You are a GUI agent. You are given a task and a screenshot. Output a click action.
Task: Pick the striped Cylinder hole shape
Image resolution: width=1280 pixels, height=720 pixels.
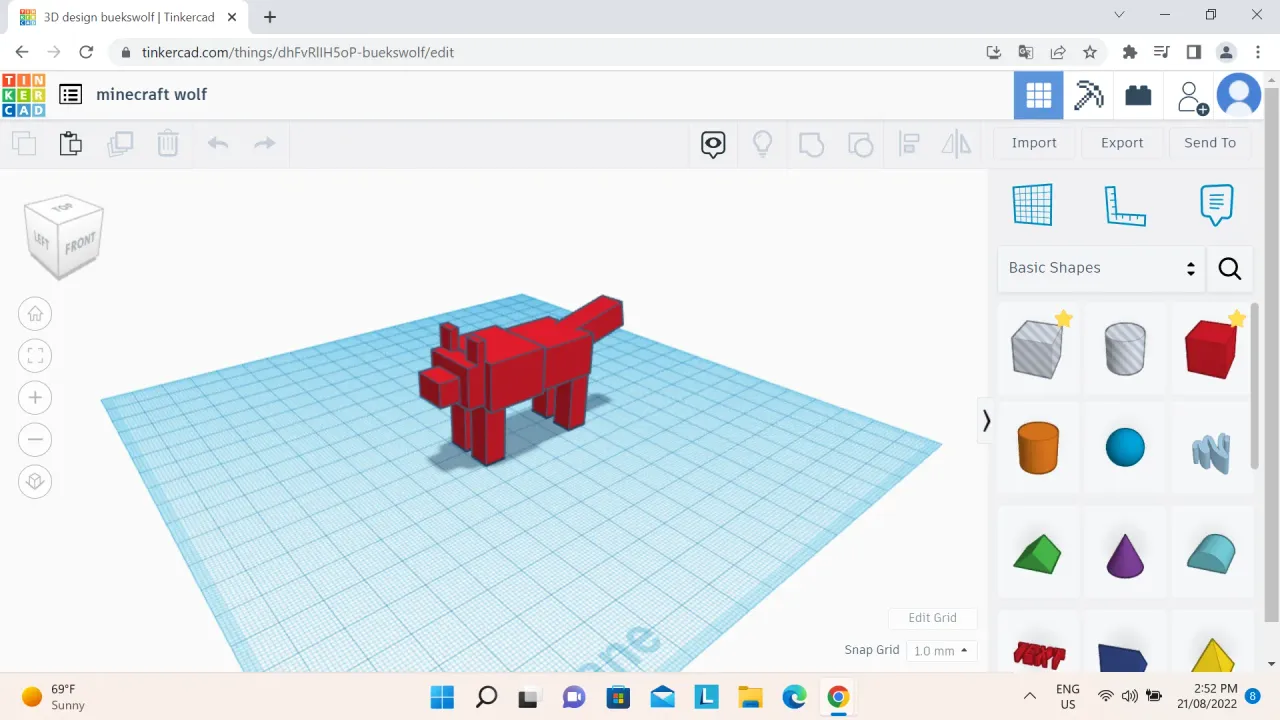(x=1126, y=347)
